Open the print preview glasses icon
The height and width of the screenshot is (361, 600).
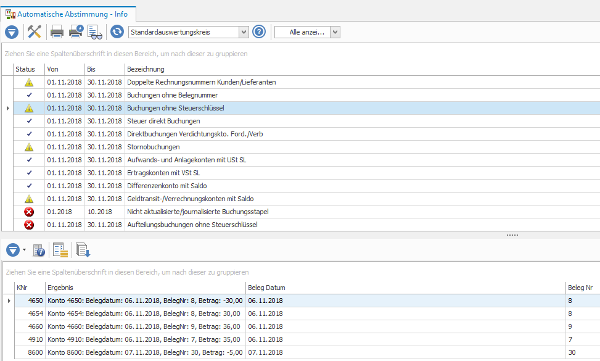pyautogui.click(x=95, y=32)
